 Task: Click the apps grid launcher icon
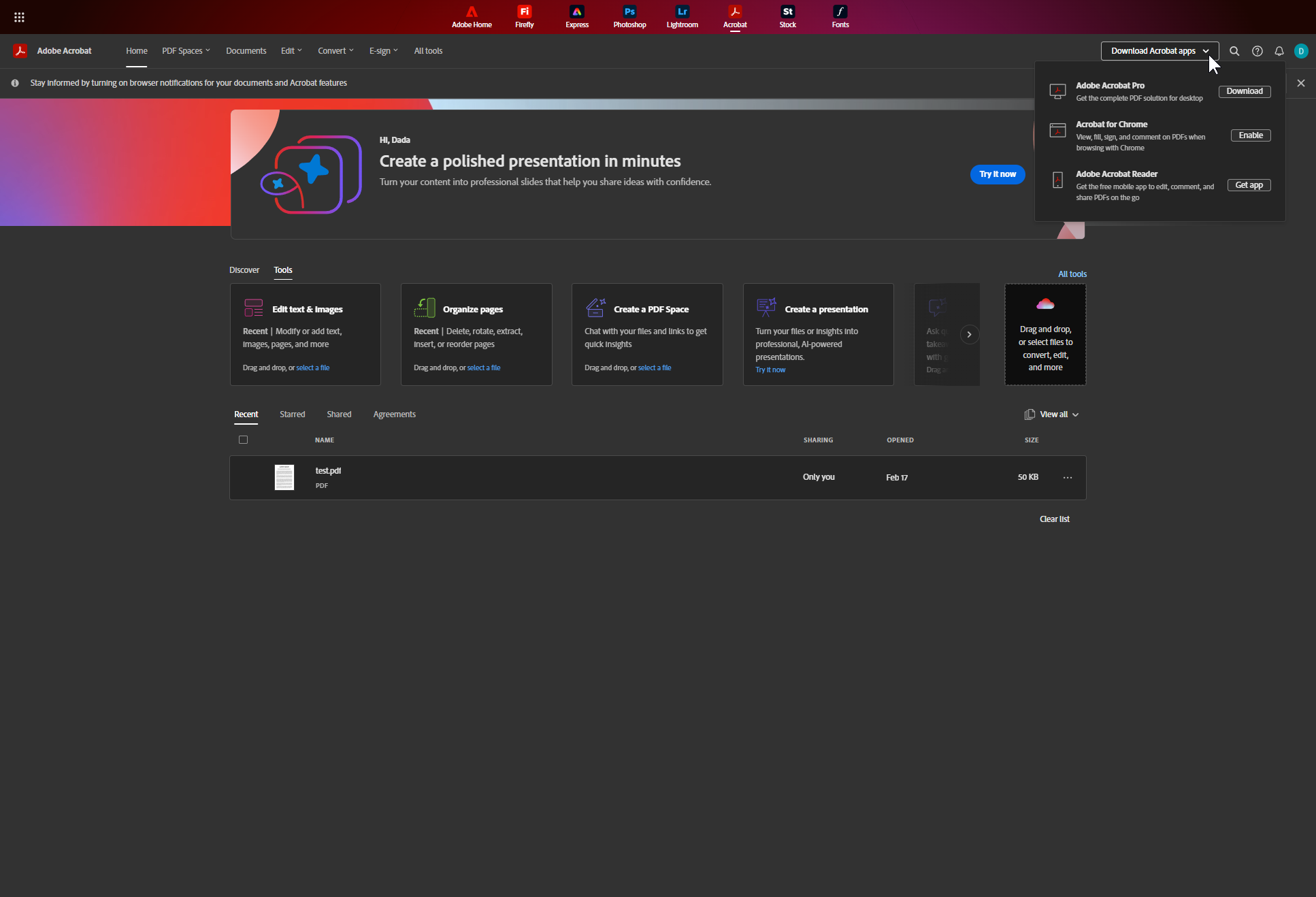(19, 17)
